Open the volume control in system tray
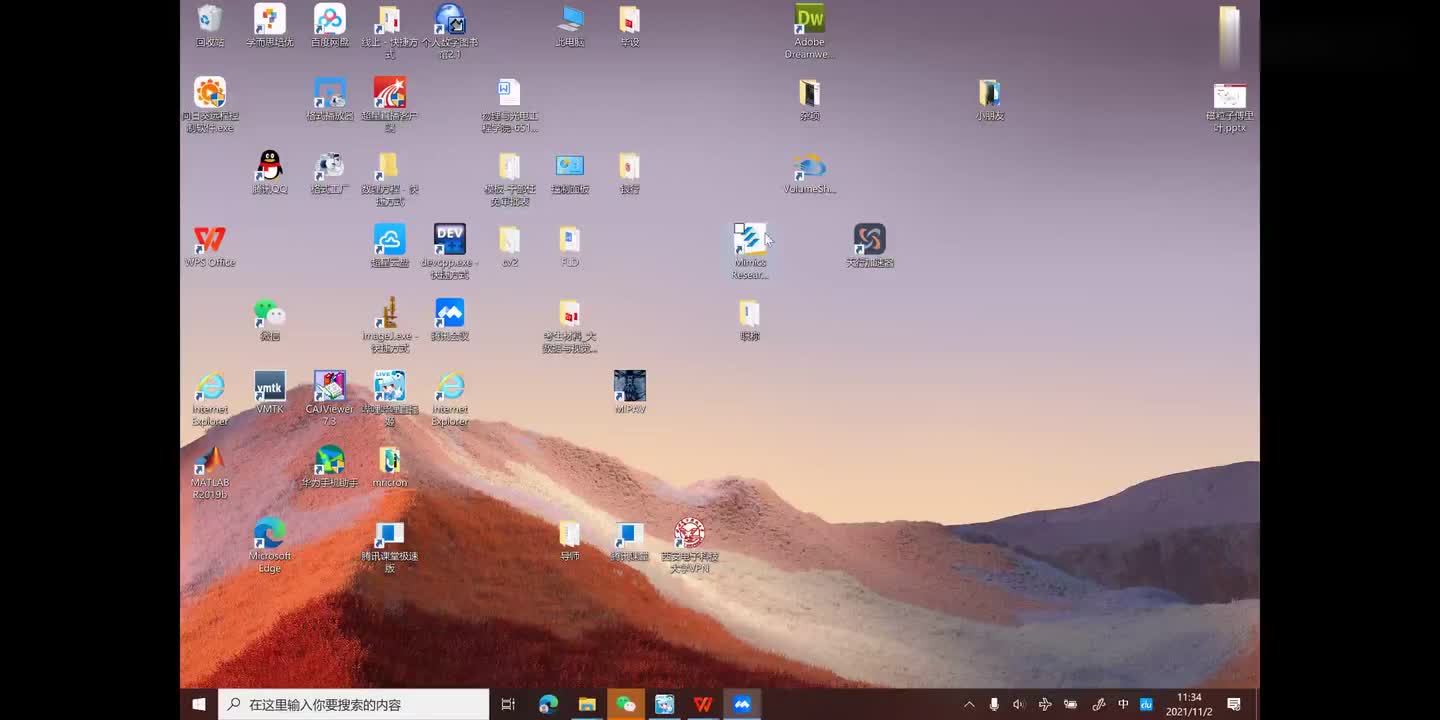The image size is (1440, 720). 1019,704
